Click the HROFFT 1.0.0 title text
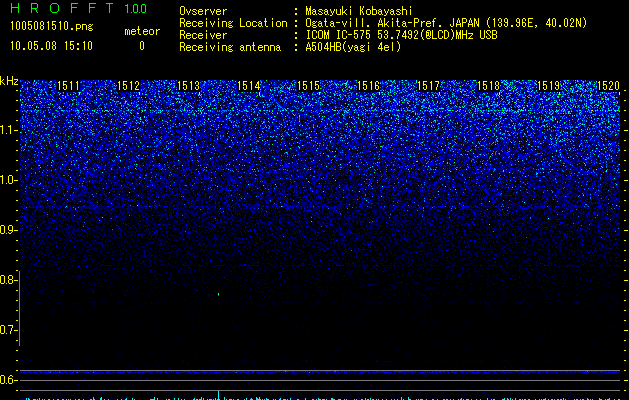 coord(78,8)
